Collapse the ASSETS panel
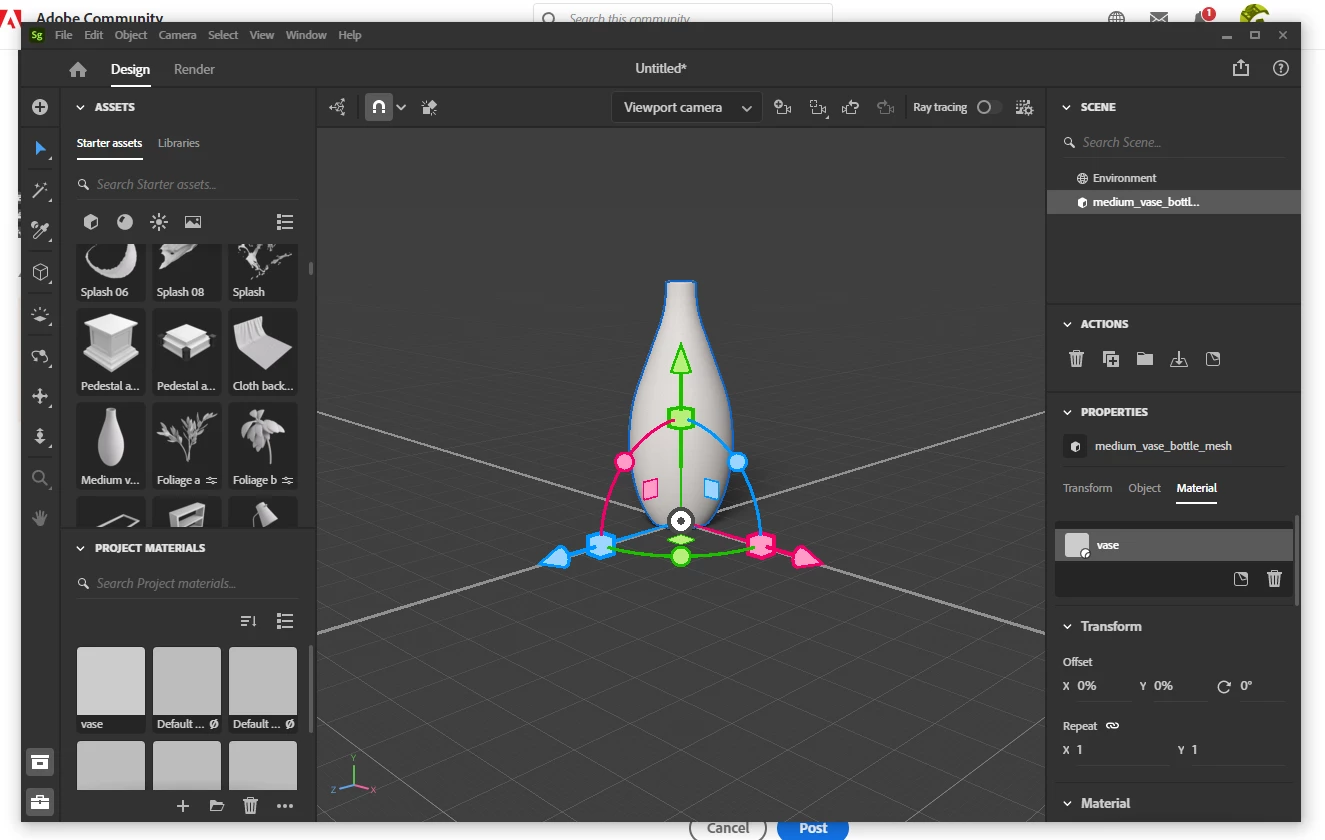Screen dimensions: 1325x840 [x=80, y=107]
